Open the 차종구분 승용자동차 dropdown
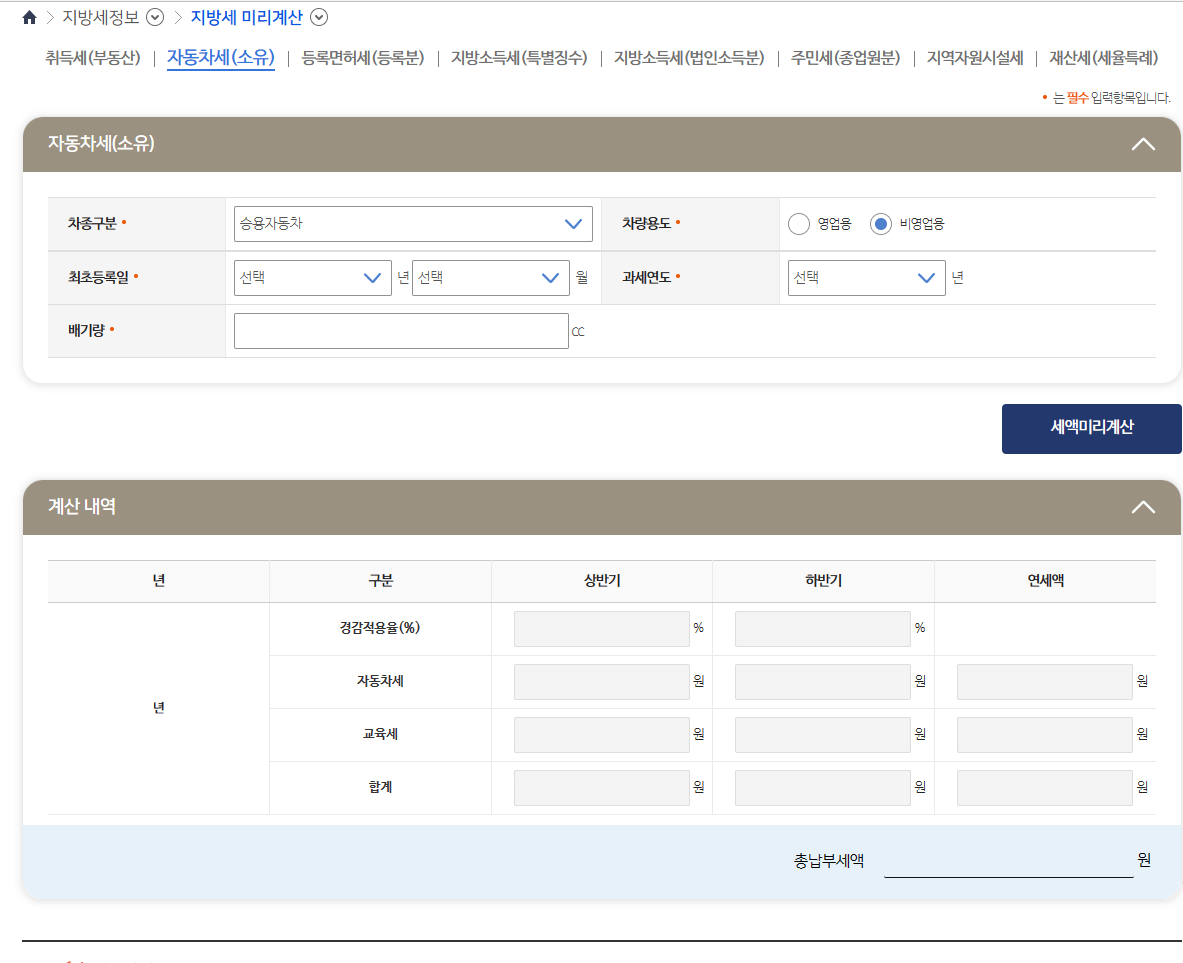The height and width of the screenshot is (963, 1183). (413, 224)
